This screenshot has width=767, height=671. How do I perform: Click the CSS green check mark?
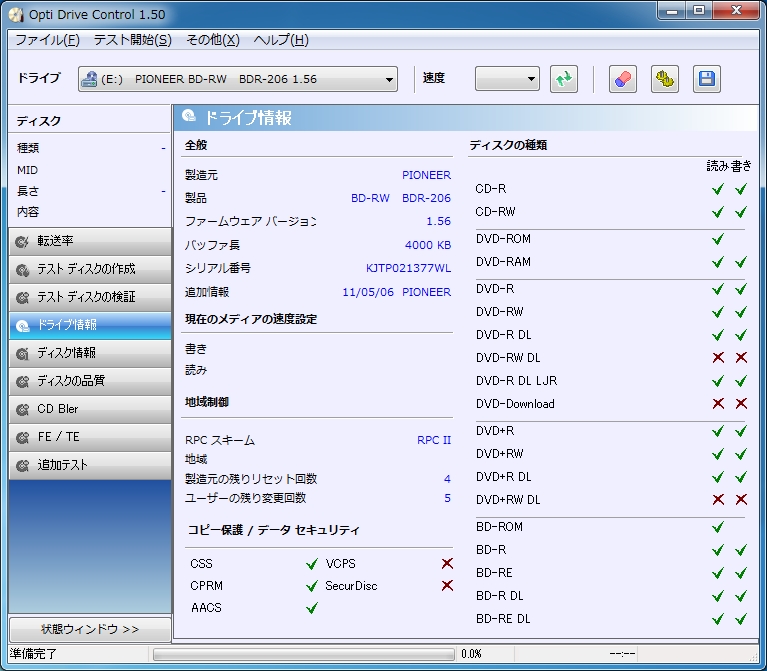tap(312, 564)
